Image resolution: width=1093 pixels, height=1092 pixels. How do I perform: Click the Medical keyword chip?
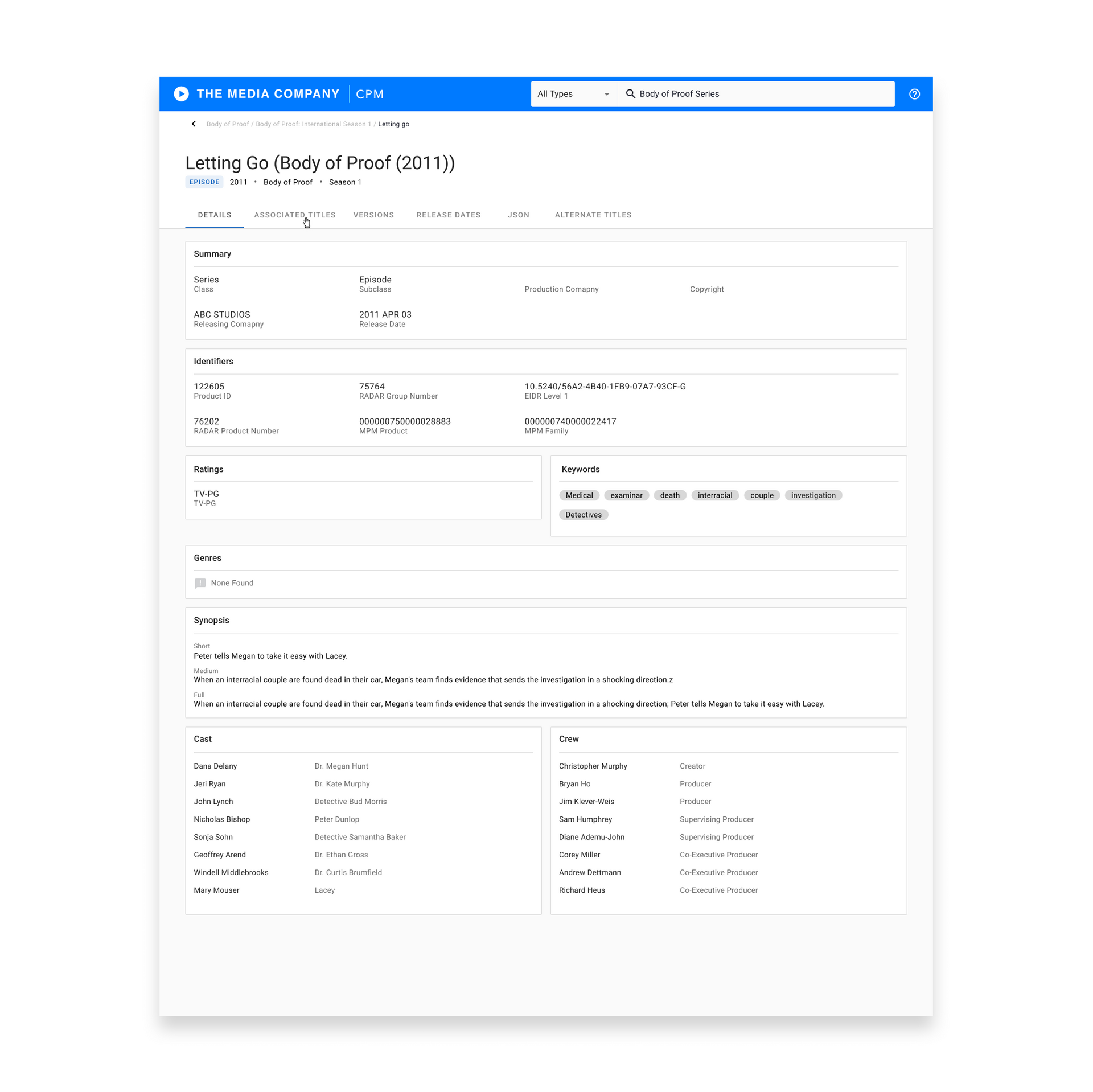click(579, 495)
